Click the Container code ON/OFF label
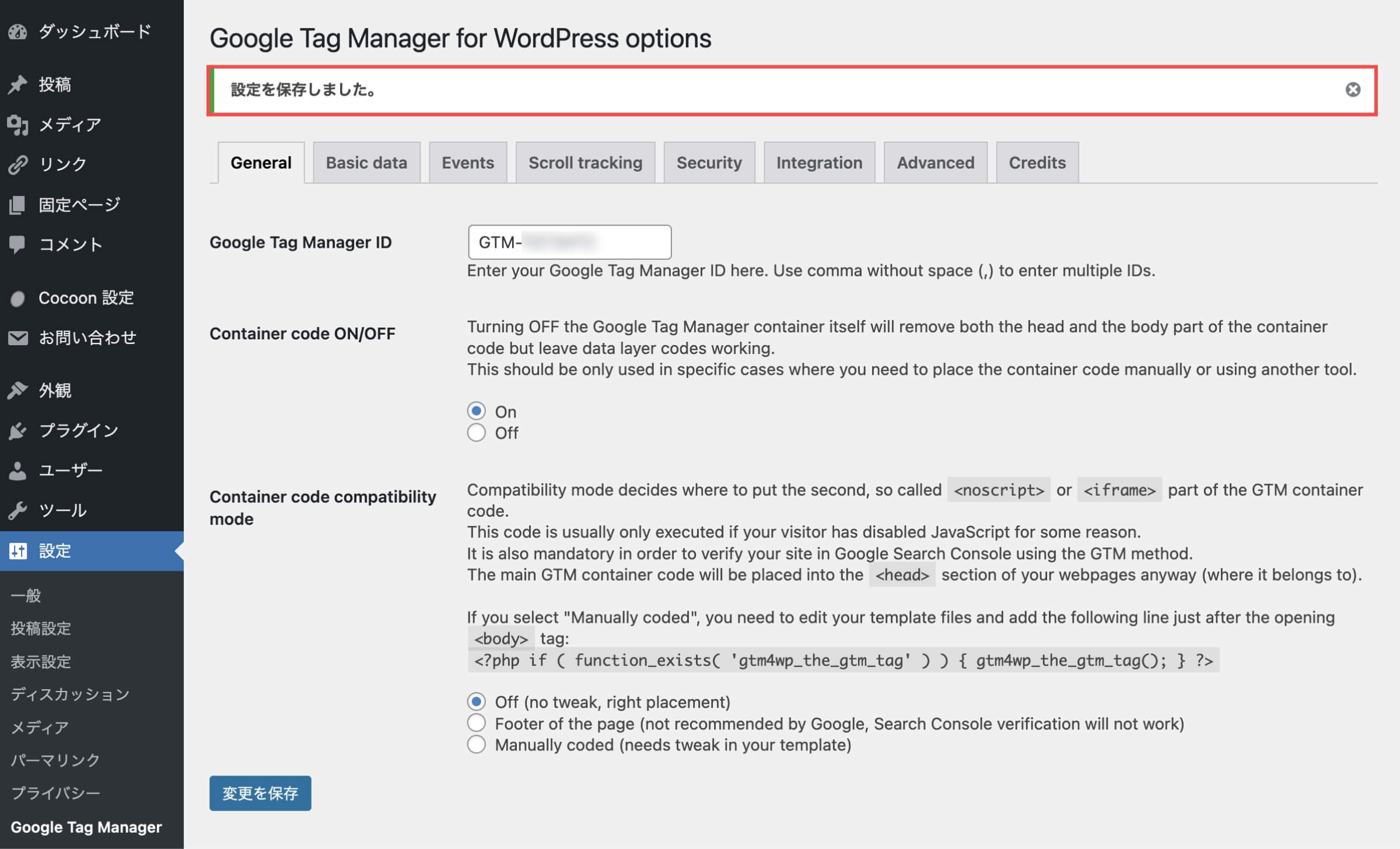 (x=302, y=334)
